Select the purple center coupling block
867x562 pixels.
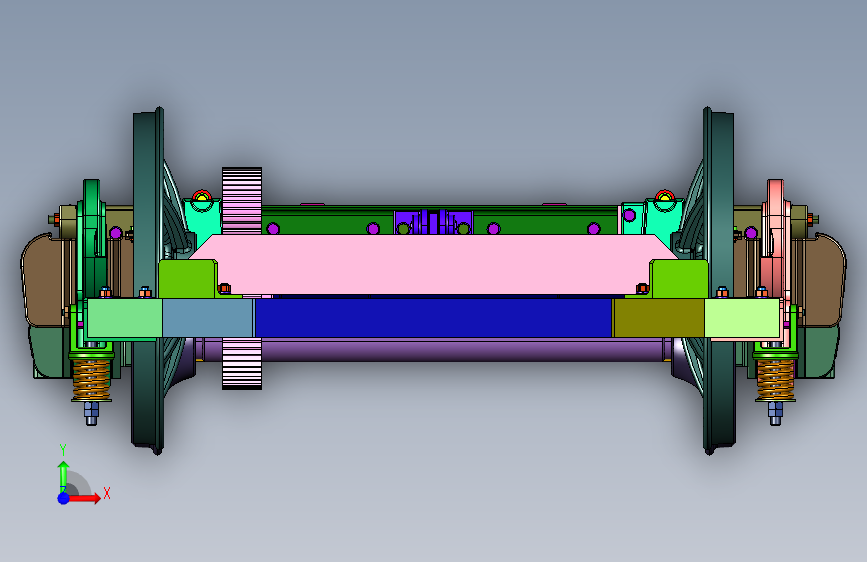pyautogui.click(x=433, y=222)
